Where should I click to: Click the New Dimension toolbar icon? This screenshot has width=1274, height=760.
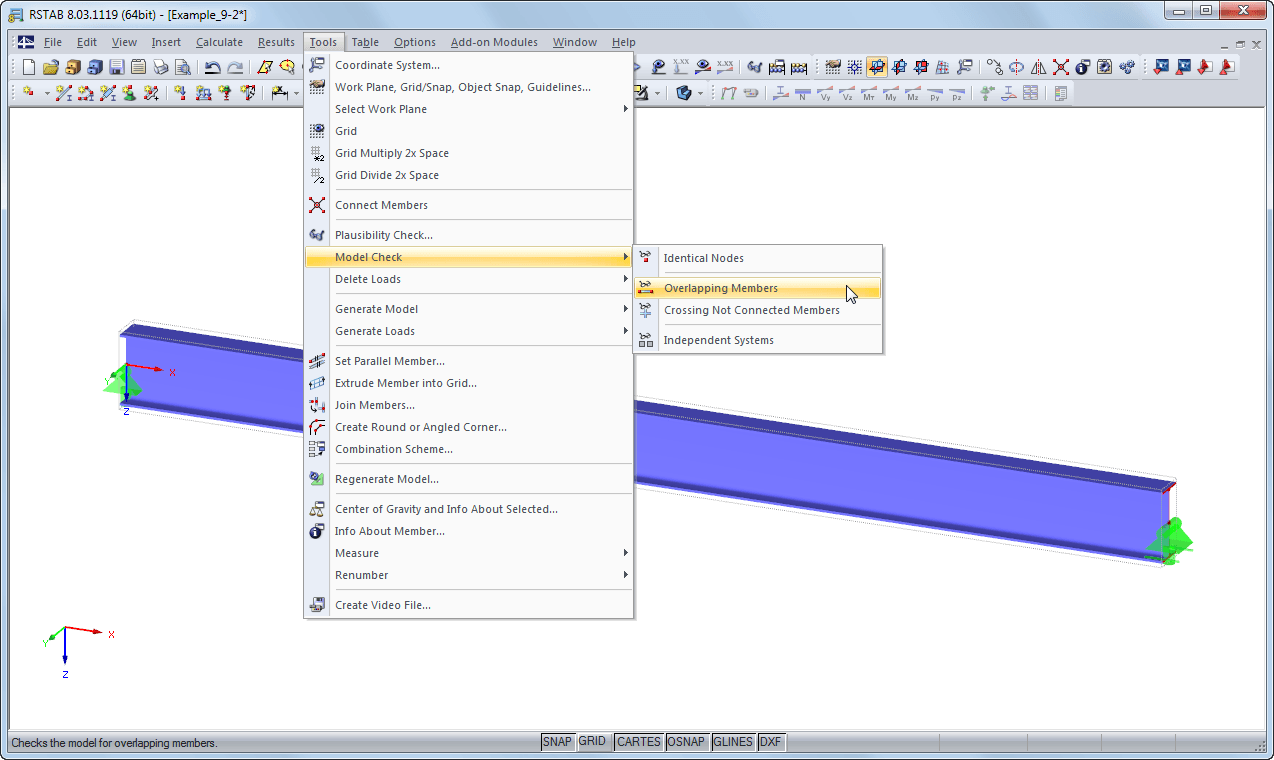pyautogui.click(x=280, y=92)
